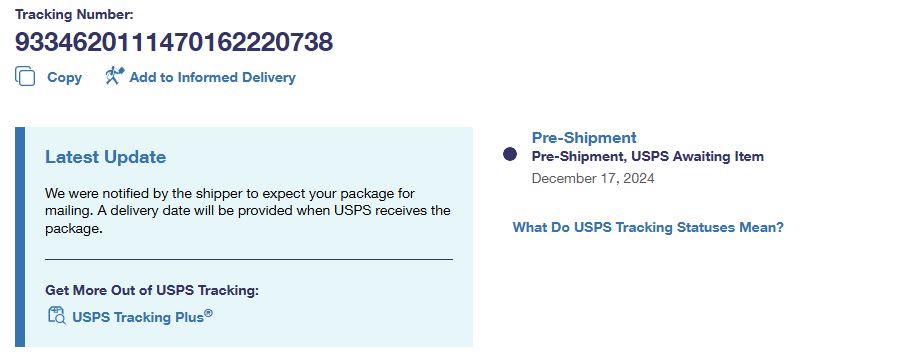
Task: Click the shipper notification message paragraph
Action: click(248, 211)
